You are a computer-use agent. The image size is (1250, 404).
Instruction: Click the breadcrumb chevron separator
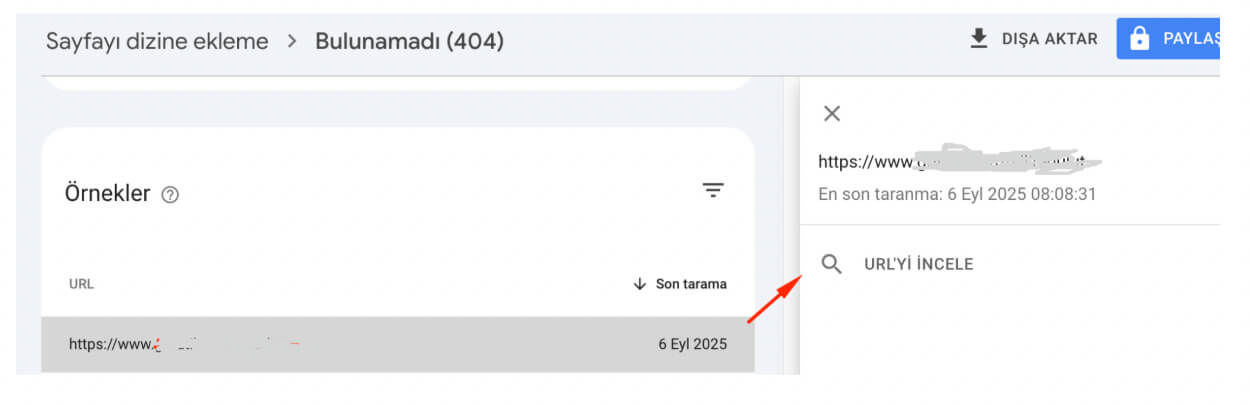pyautogui.click(x=292, y=41)
